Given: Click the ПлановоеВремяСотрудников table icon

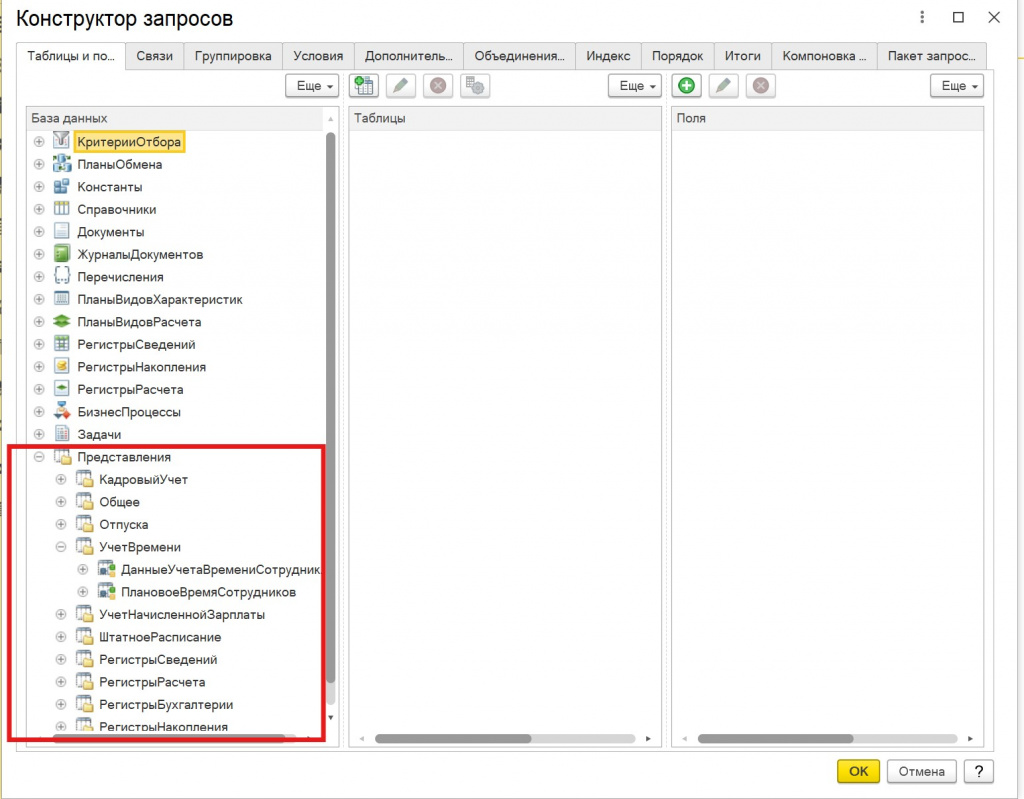Looking at the screenshot, I should point(106,591).
